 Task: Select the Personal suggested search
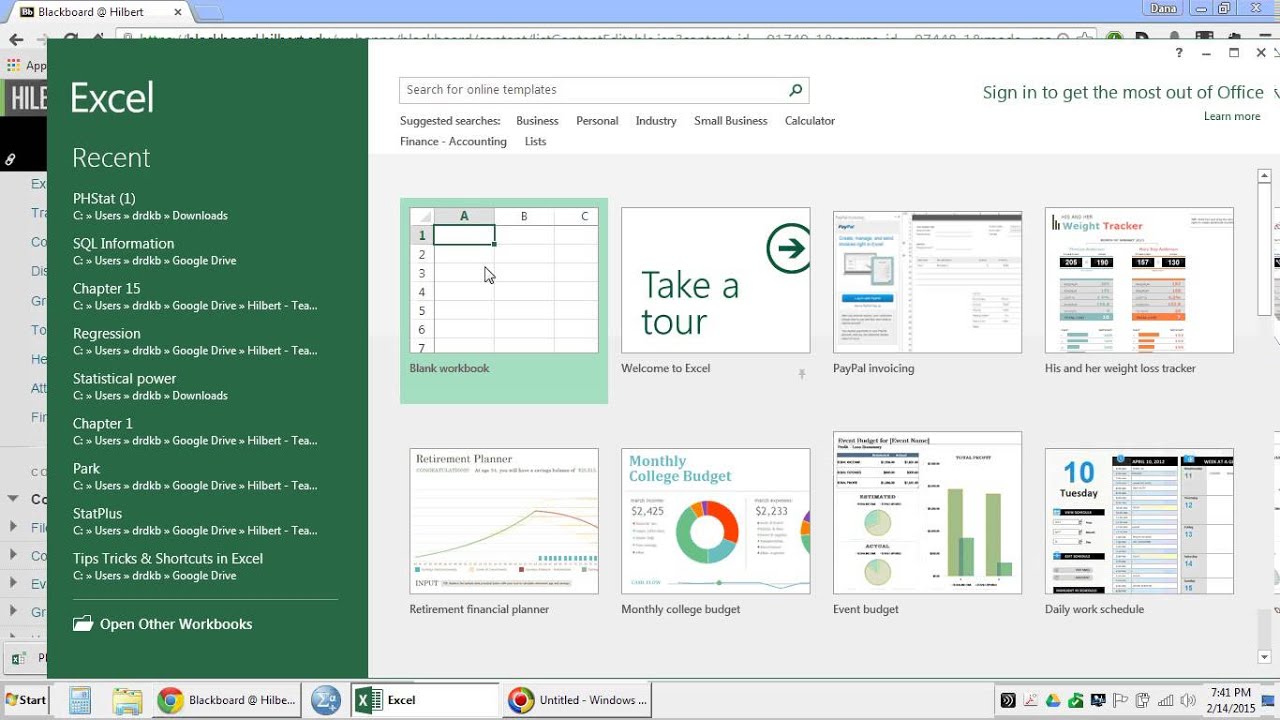coord(597,121)
